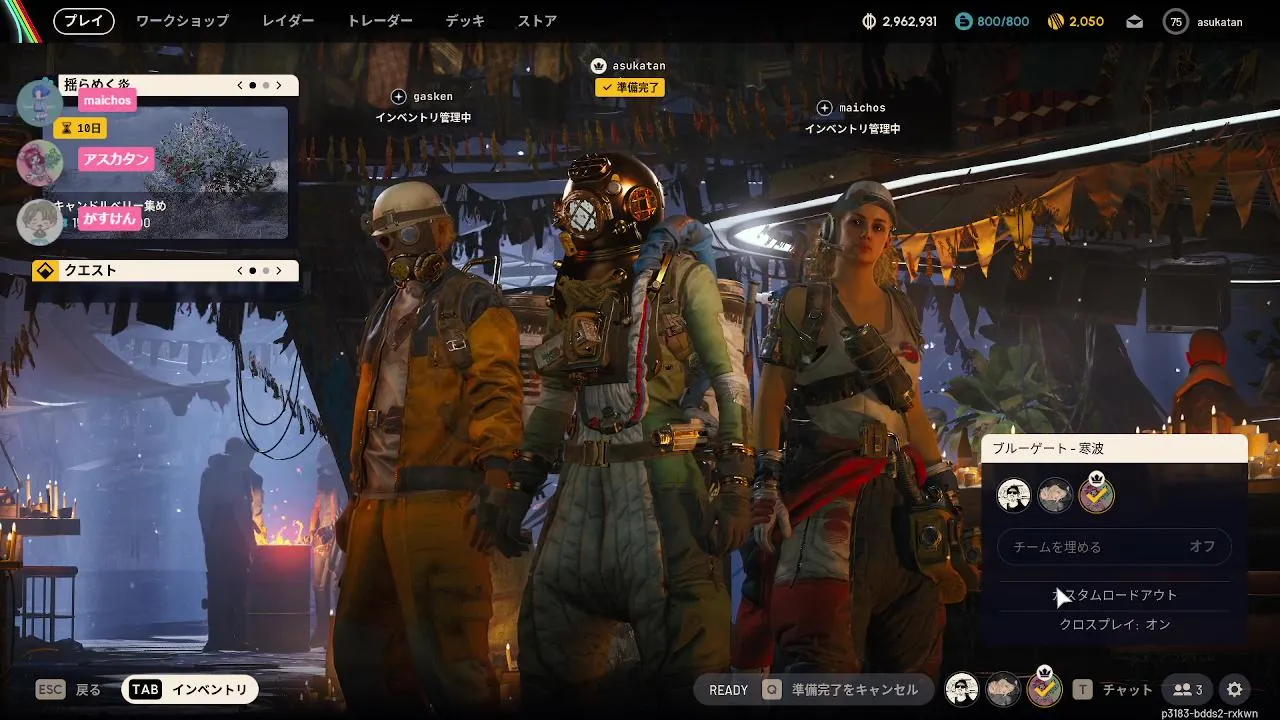This screenshot has height=720, width=1280.
Task: Cancel ready with 準備完了をキャンセル
Action: pyautogui.click(x=854, y=690)
